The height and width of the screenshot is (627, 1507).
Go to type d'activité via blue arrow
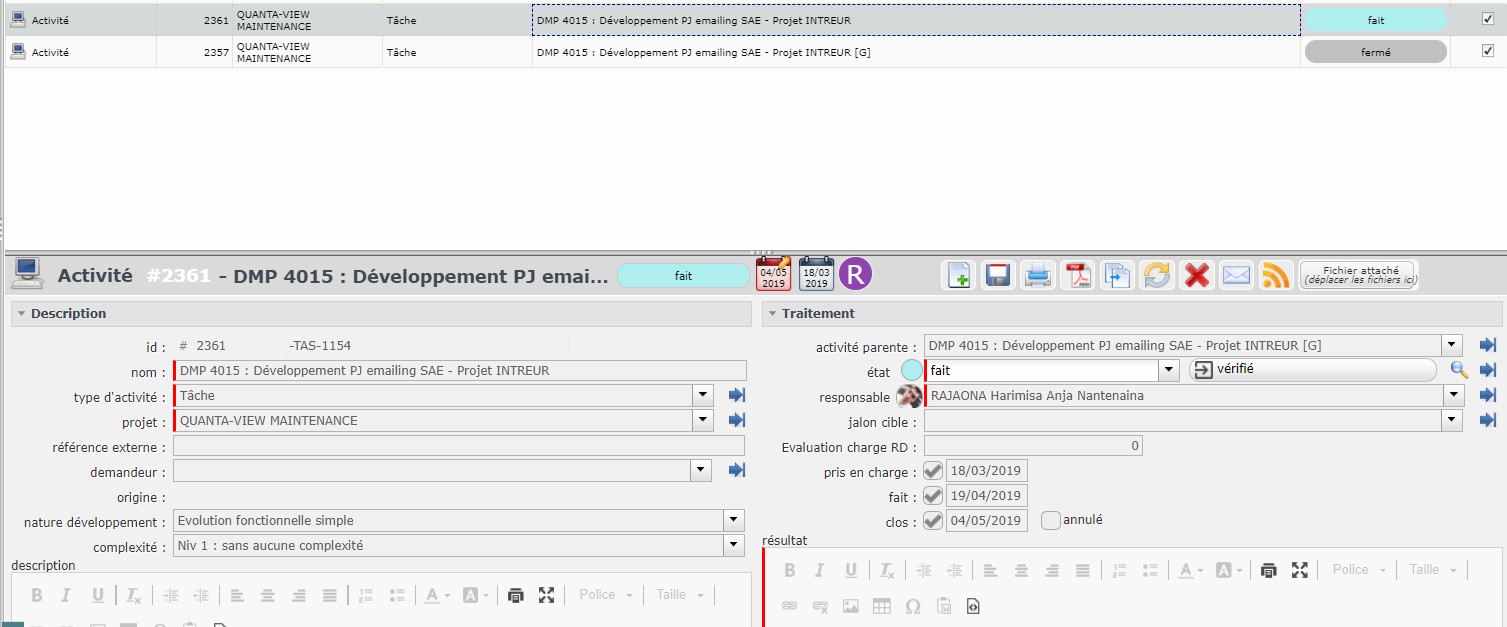pyautogui.click(x=737, y=396)
